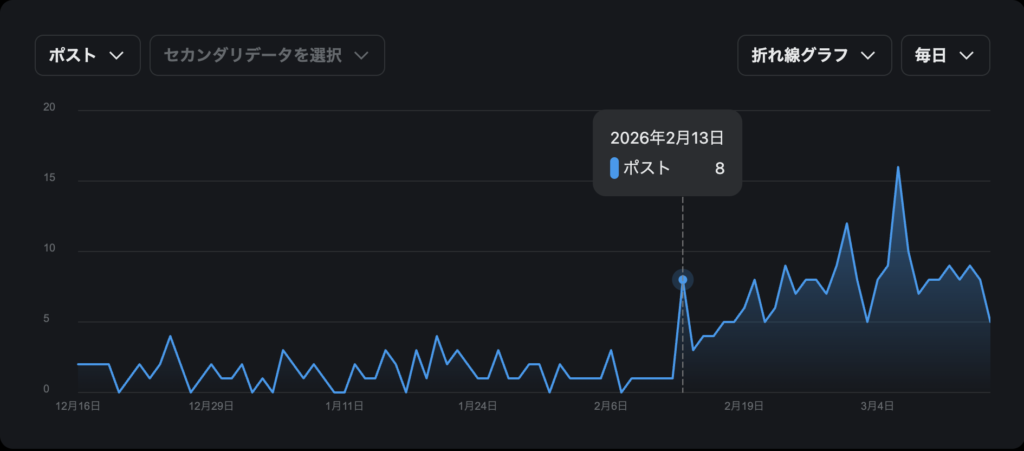This screenshot has height=451, width=1024.
Task: Click the blue ポスト legend marker in tooltip
Action: [614, 168]
